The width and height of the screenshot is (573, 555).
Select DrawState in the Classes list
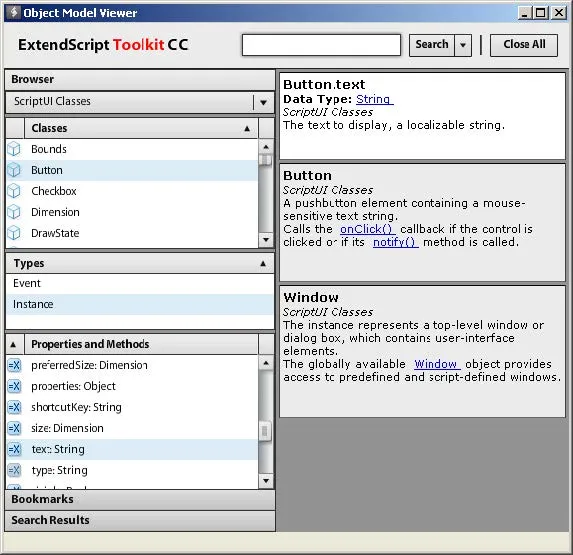132,233
